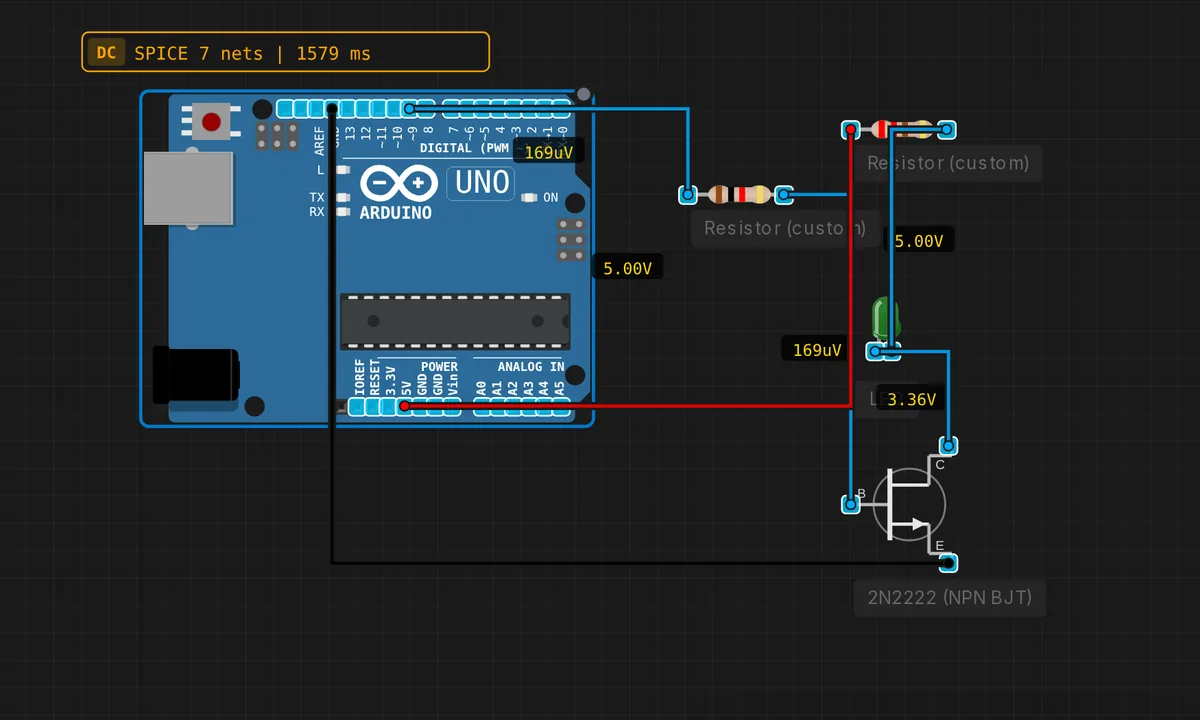Select the black DC power jack
Screen dimensions: 1200x720
[x=195, y=374]
